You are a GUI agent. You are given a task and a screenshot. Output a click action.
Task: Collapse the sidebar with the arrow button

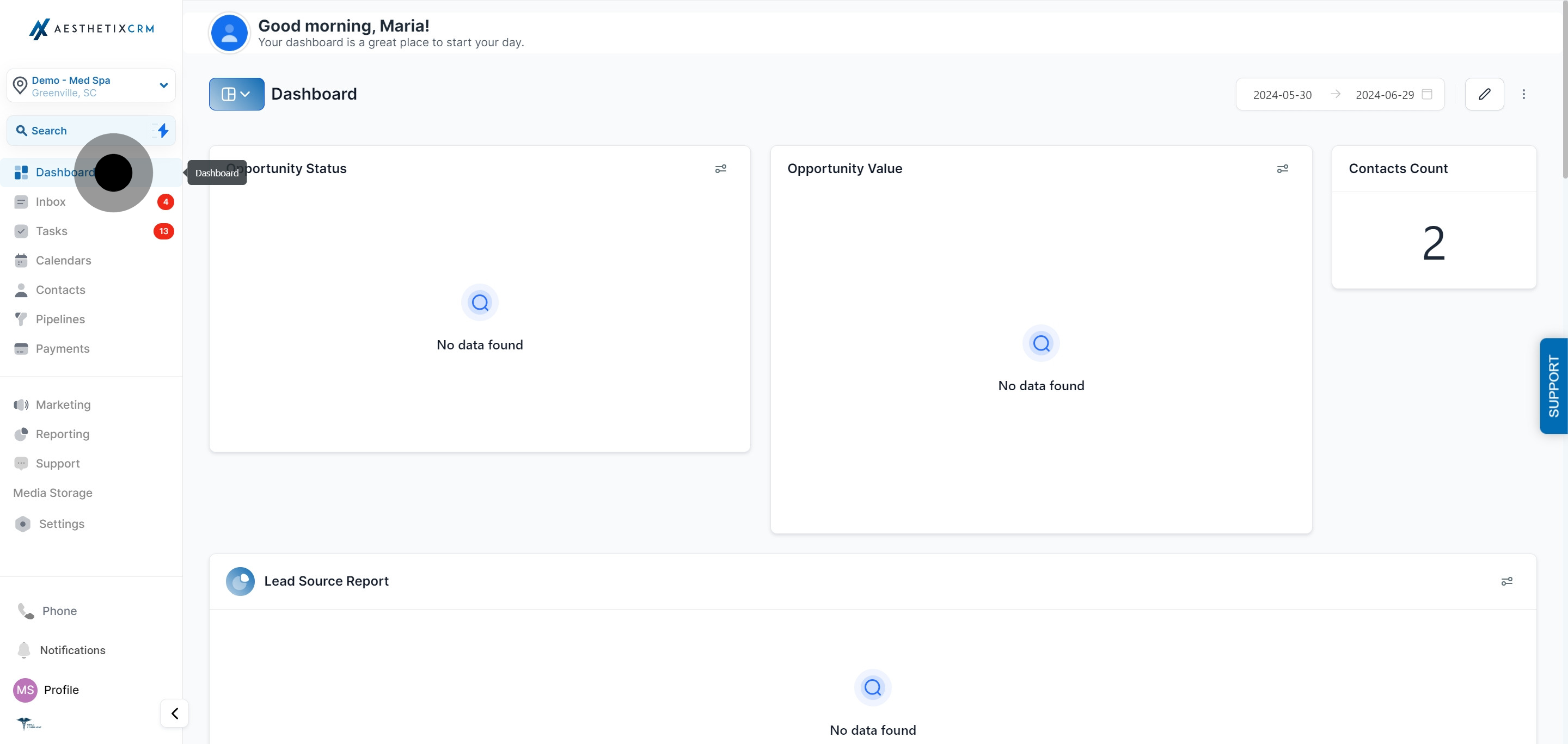[x=174, y=713]
